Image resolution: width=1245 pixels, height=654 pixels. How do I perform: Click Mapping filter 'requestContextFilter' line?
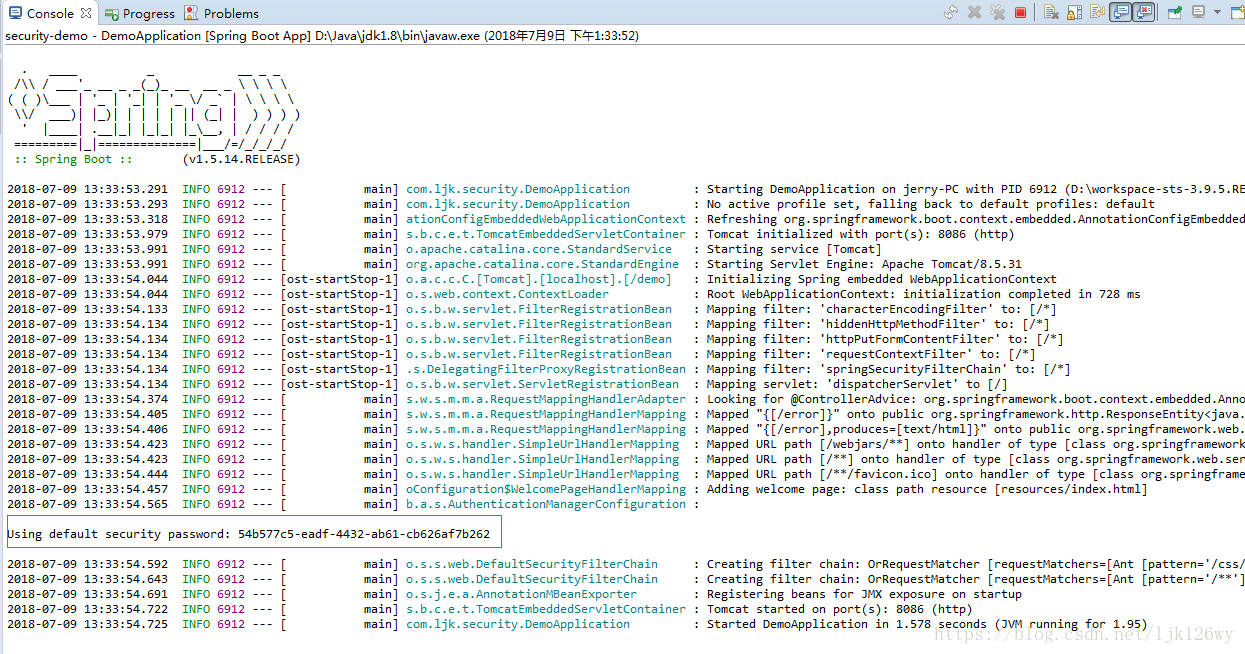[871, 354]
